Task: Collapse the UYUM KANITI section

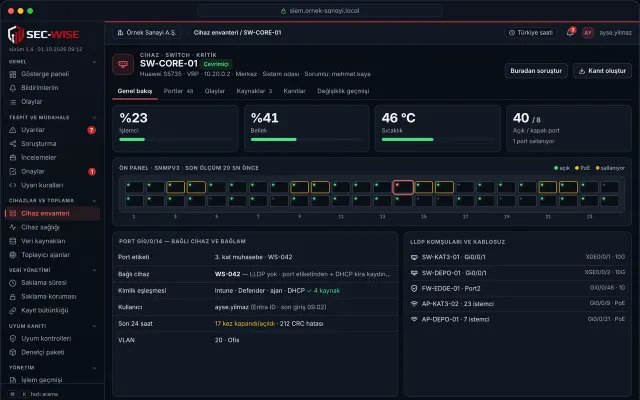Action: pyautogui.click(x=94, y=326)
